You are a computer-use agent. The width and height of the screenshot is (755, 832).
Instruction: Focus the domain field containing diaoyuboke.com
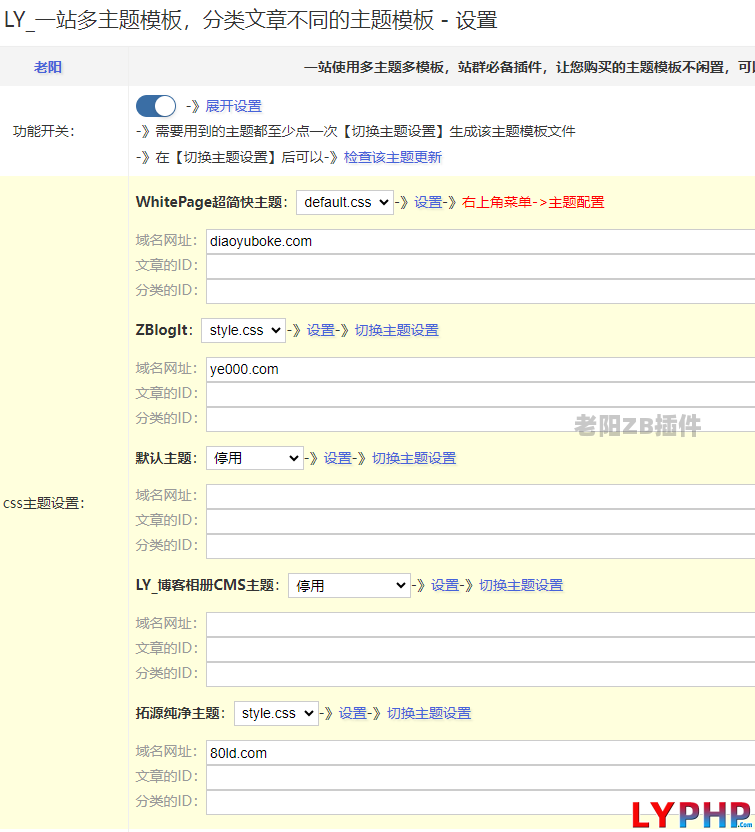480,241
